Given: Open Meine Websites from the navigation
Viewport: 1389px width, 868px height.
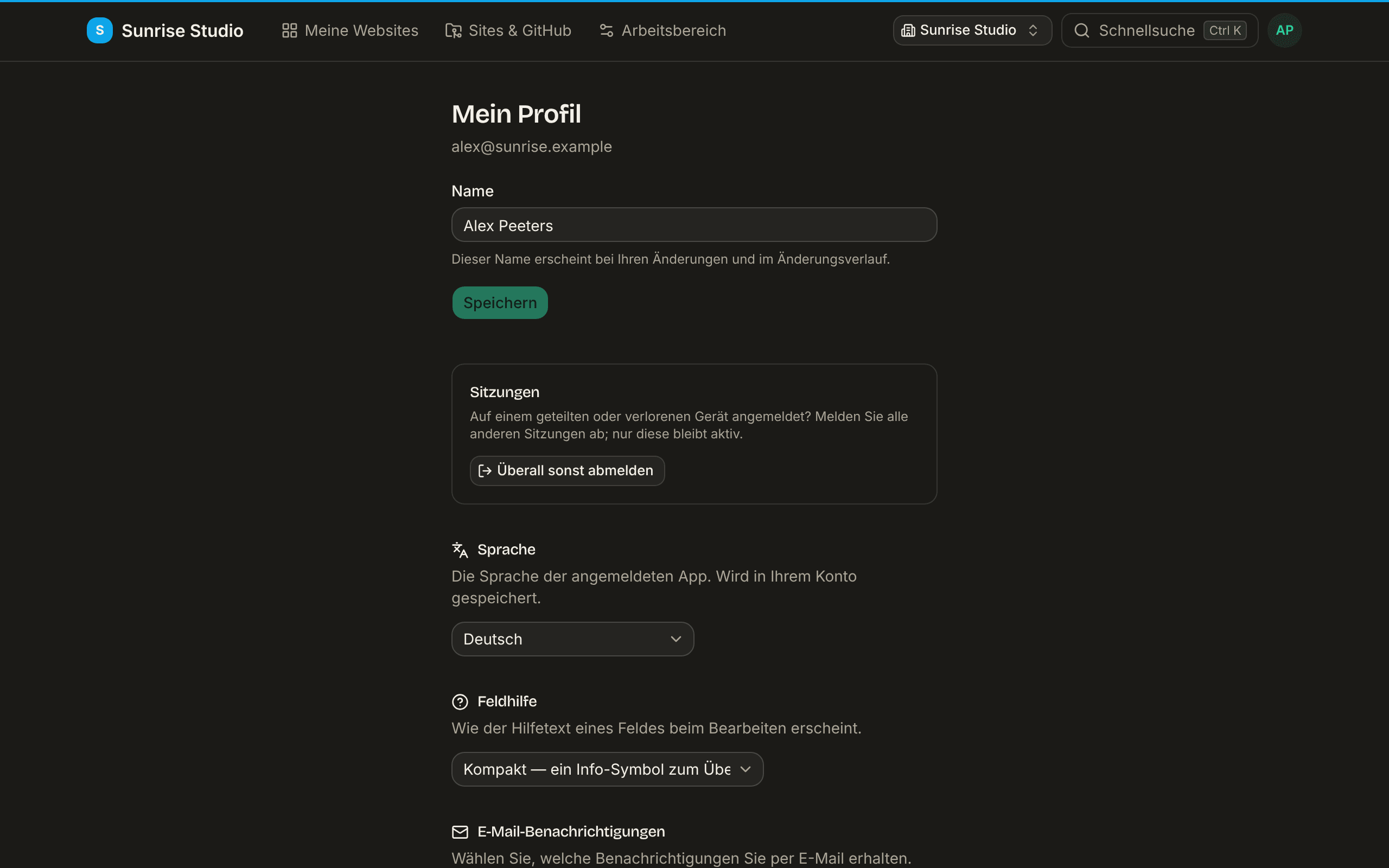Looking at the screenshot, I should point(350,30).
